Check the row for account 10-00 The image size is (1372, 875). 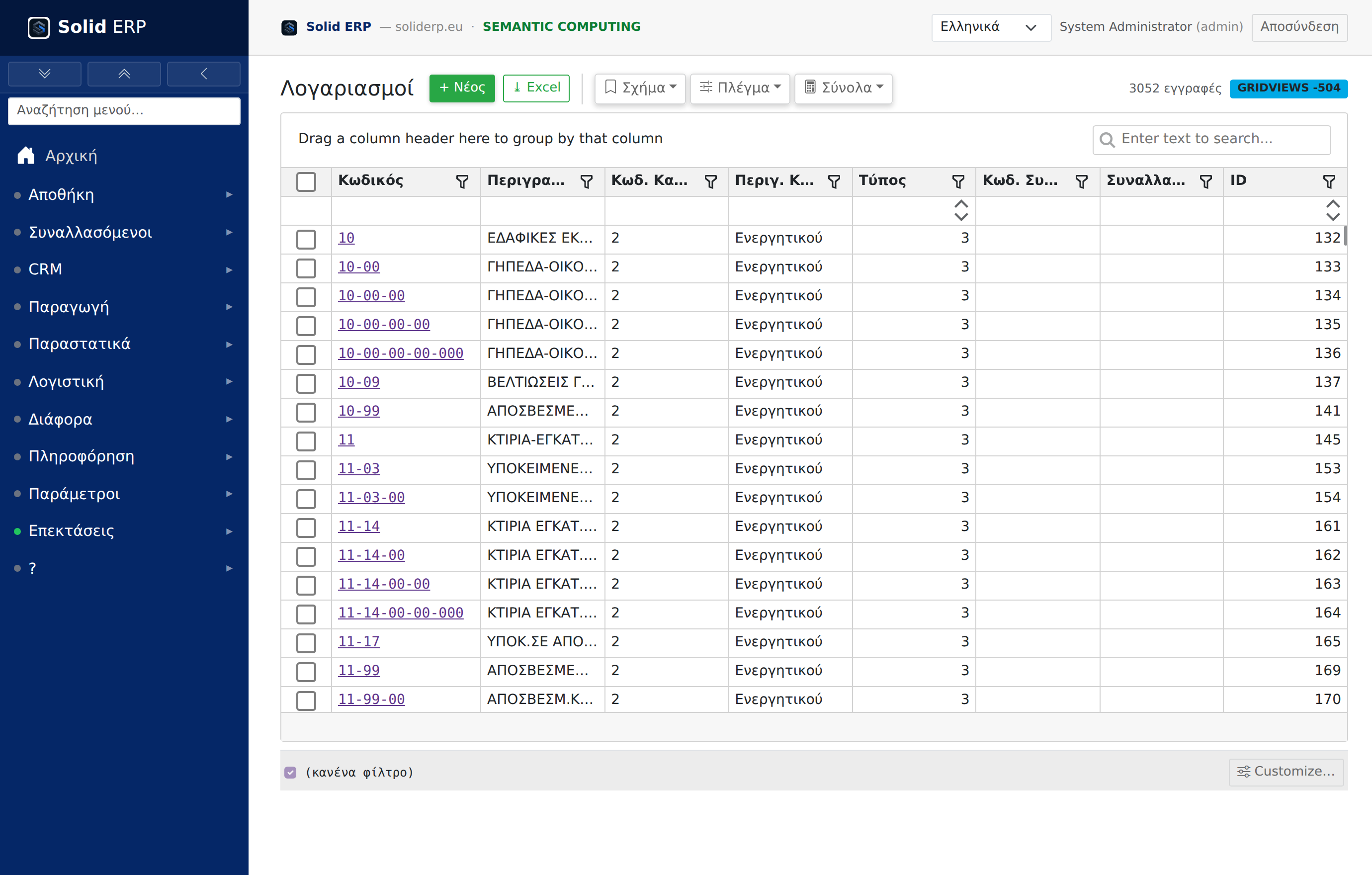coord(306,268)
